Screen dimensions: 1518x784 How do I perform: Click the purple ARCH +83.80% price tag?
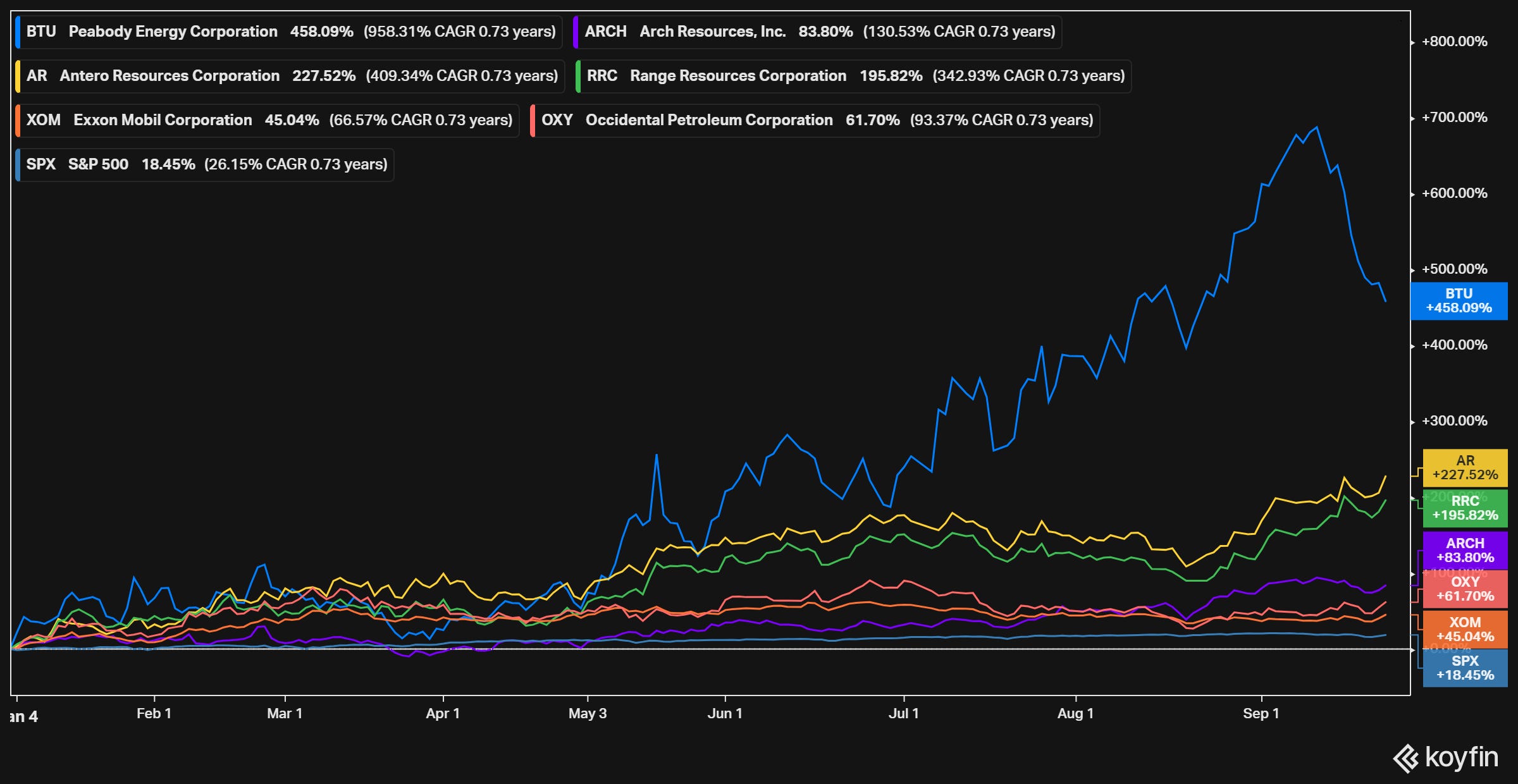tap(1466, 550)
